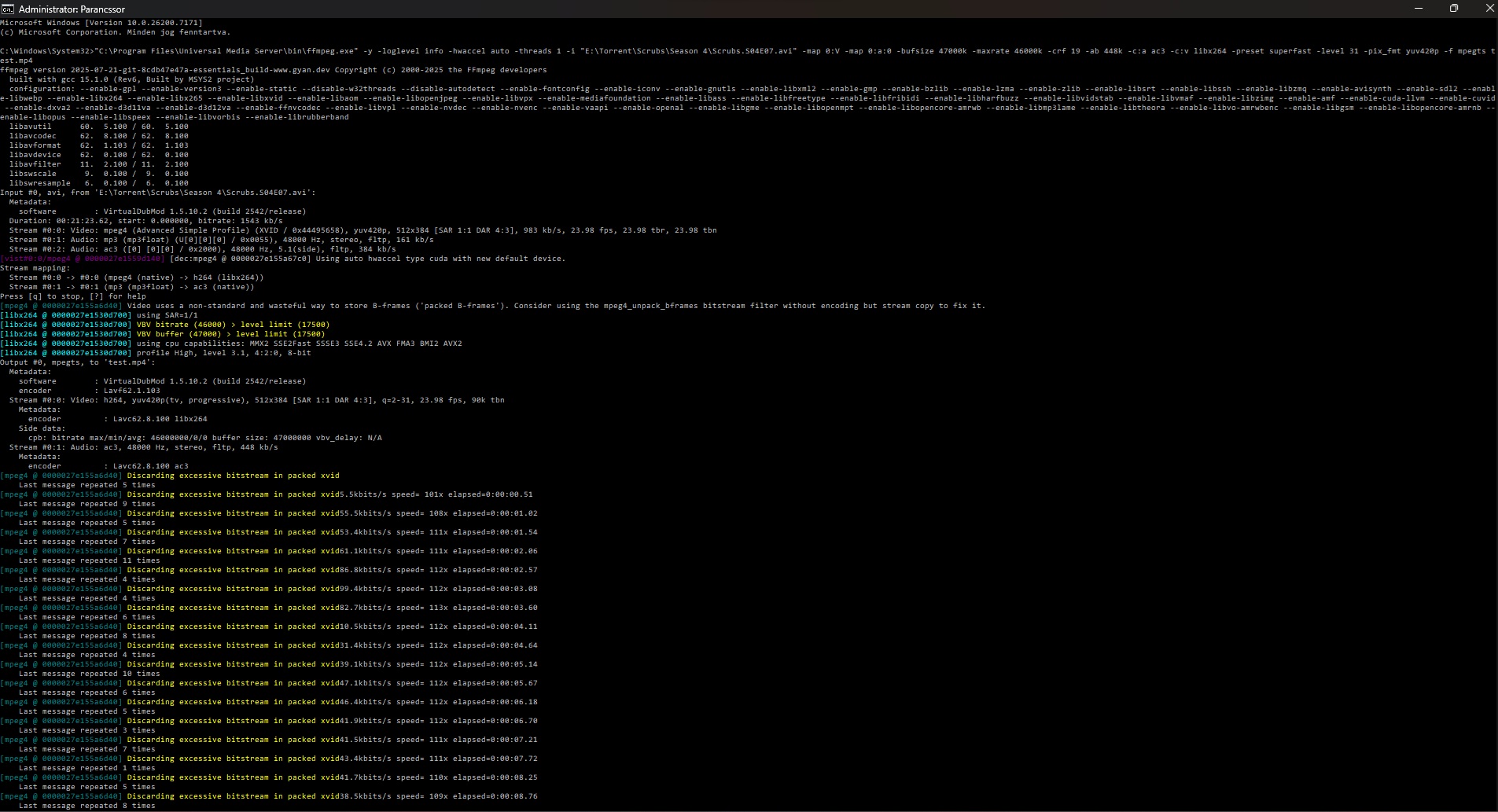This screenshot has width=1498, height=812.
Task: Click the progress line with 'elapsed=0:00:00.51'
Action: tap(267, 494)
